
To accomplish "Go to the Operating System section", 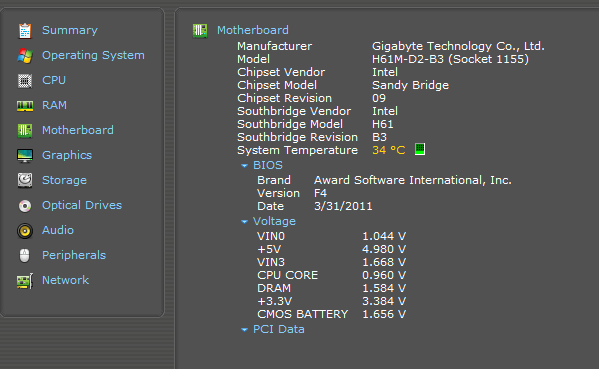I will pos(93,55).
